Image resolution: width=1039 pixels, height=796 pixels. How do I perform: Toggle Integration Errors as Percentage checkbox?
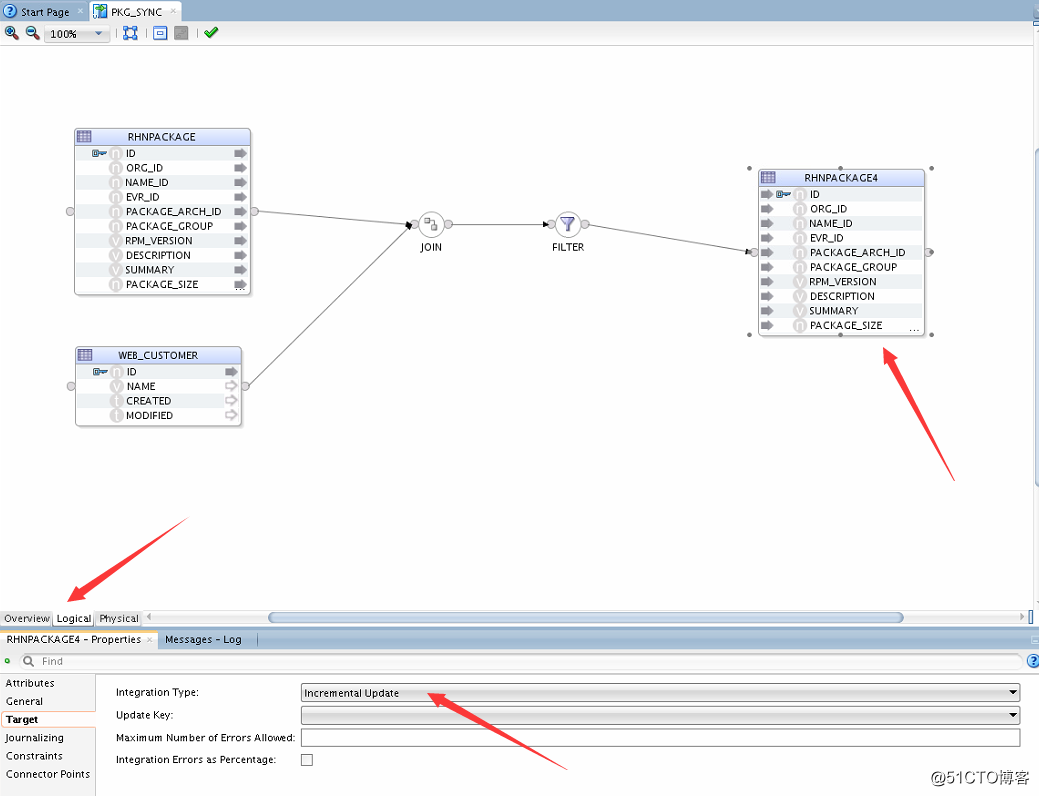point(307,760)
